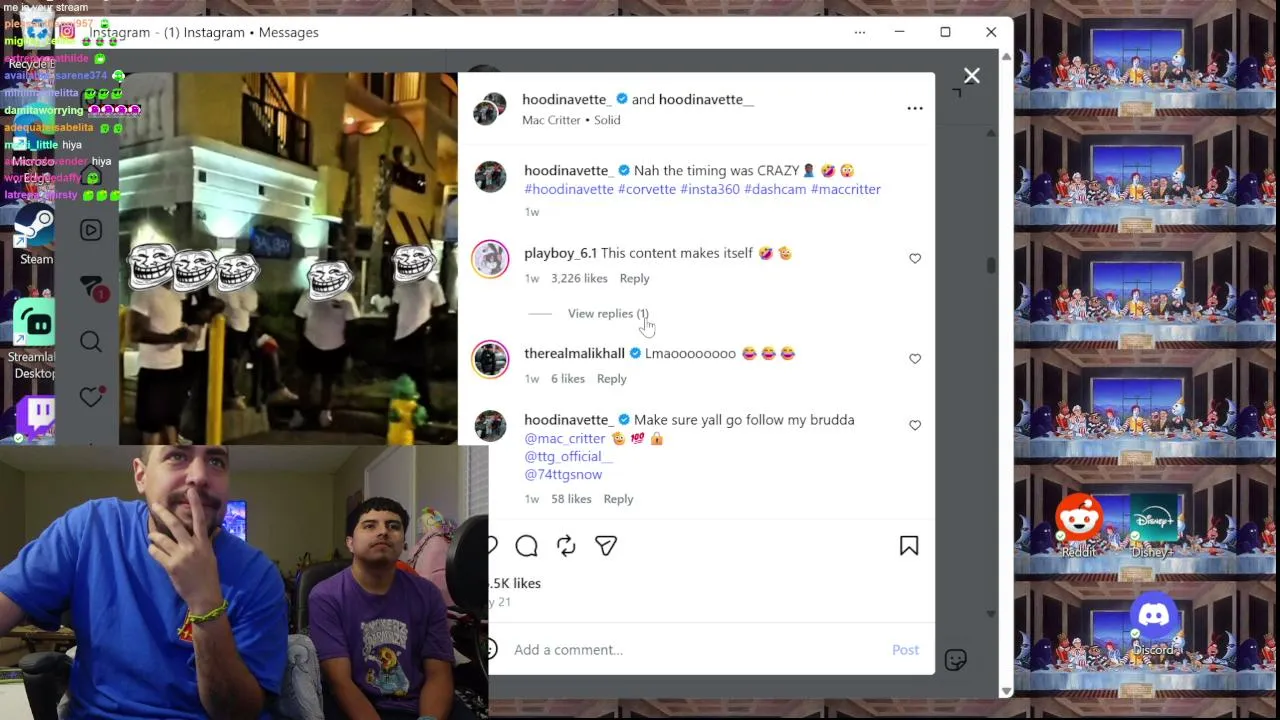Click therealmalikhall's profile picture

(490, 359)
